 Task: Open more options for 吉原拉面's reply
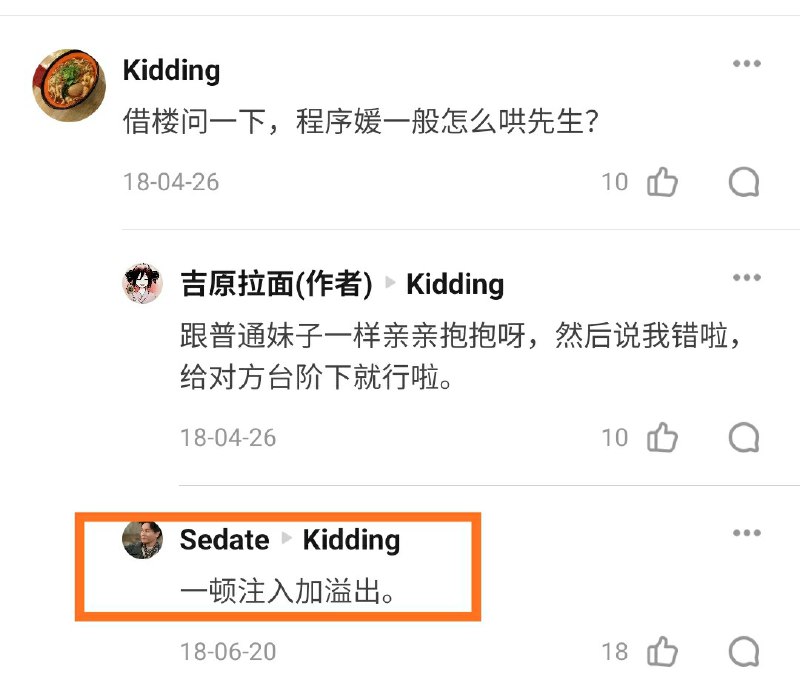point(747,278)
